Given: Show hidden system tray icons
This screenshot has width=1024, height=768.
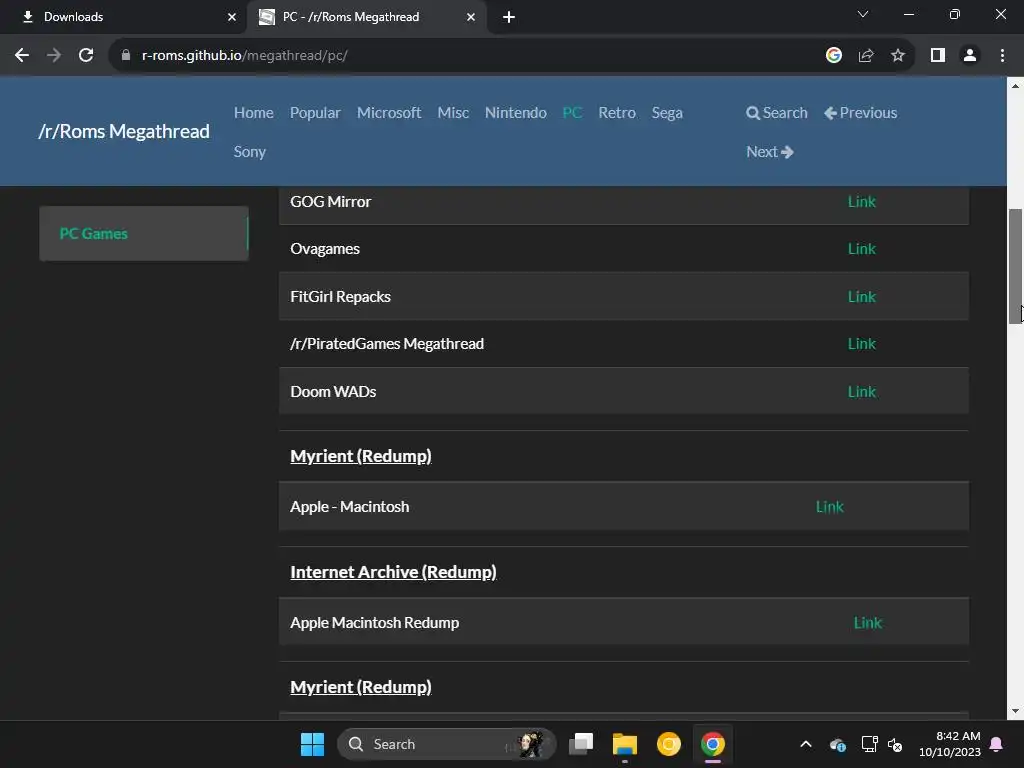Looking at the screenshot, I should tap(806, 744).
